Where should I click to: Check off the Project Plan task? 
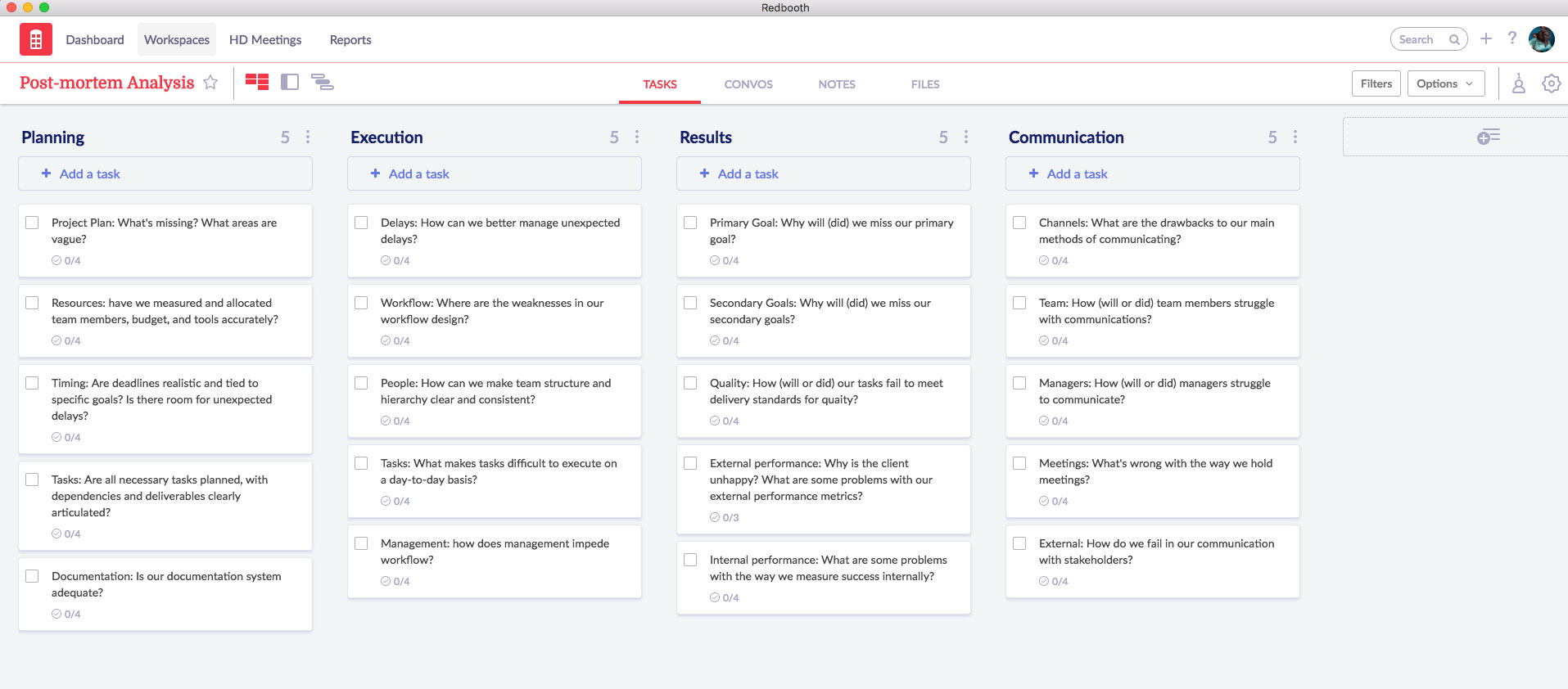coord(33,223)
